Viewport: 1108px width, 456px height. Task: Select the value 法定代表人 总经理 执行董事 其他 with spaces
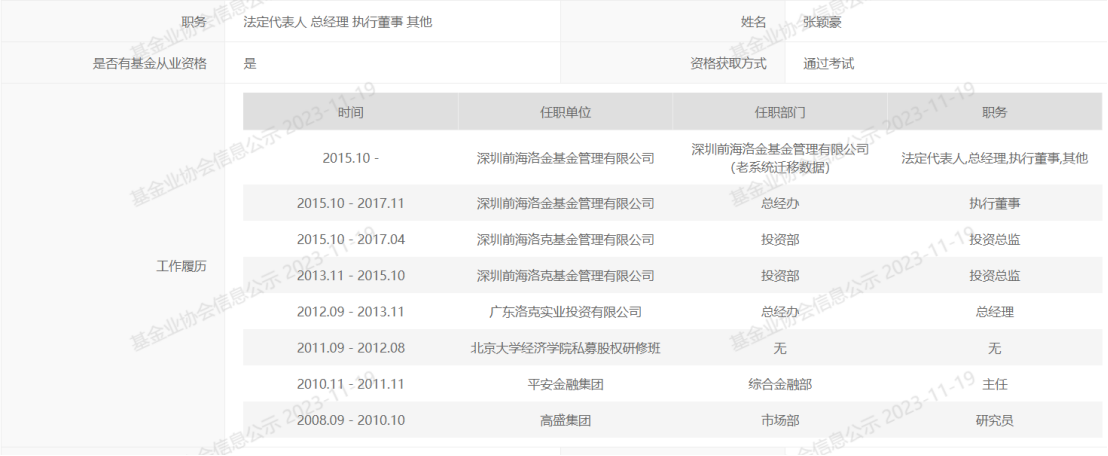point(338,22)
